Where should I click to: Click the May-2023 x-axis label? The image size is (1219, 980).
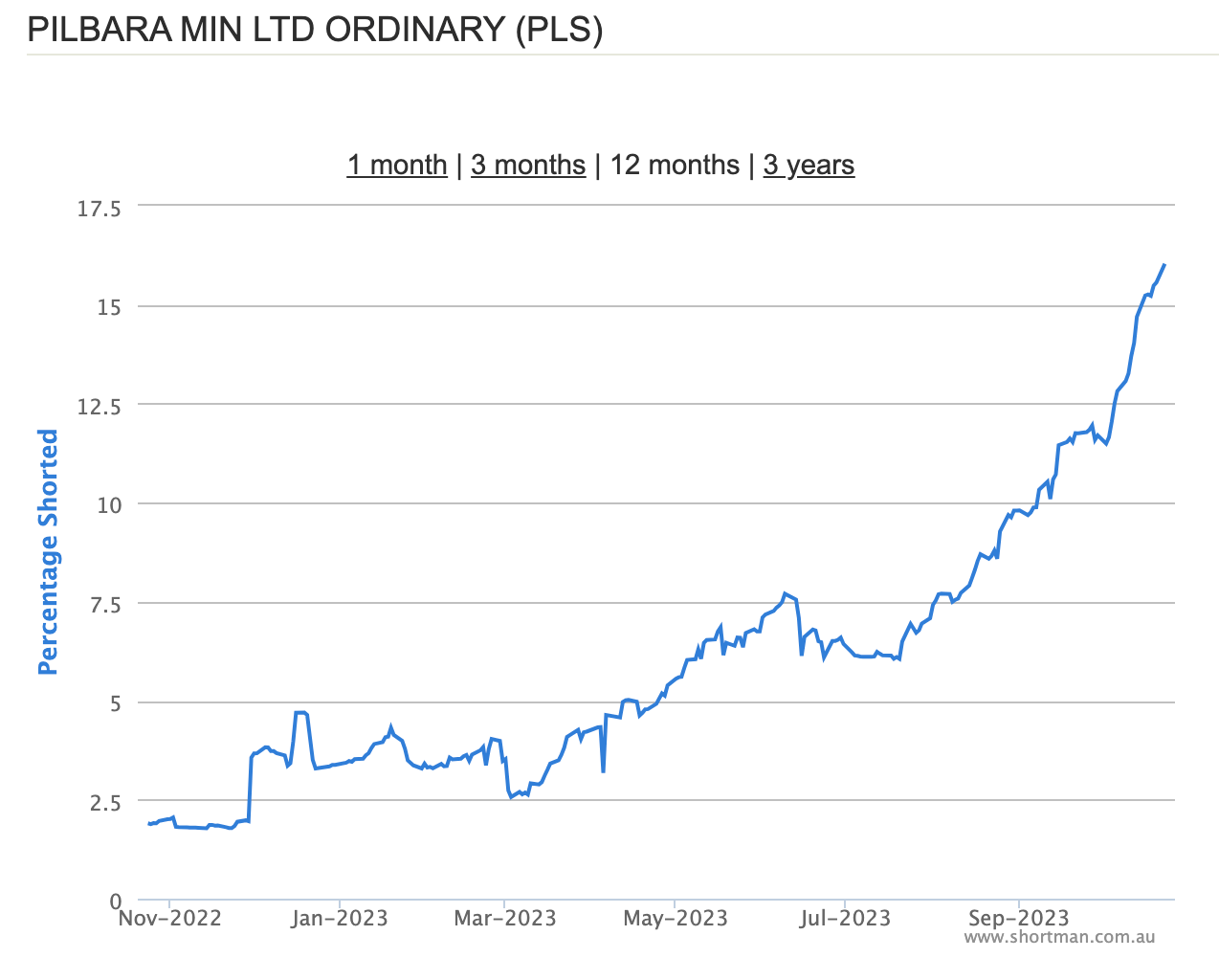676,919
